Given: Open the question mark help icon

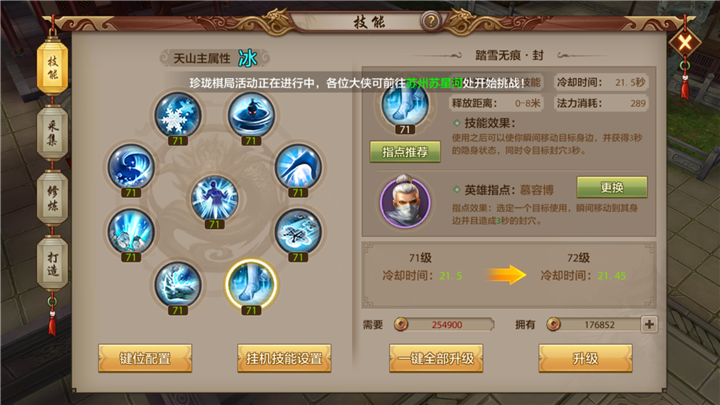Looking at the screenshot, I should [431, 21].
